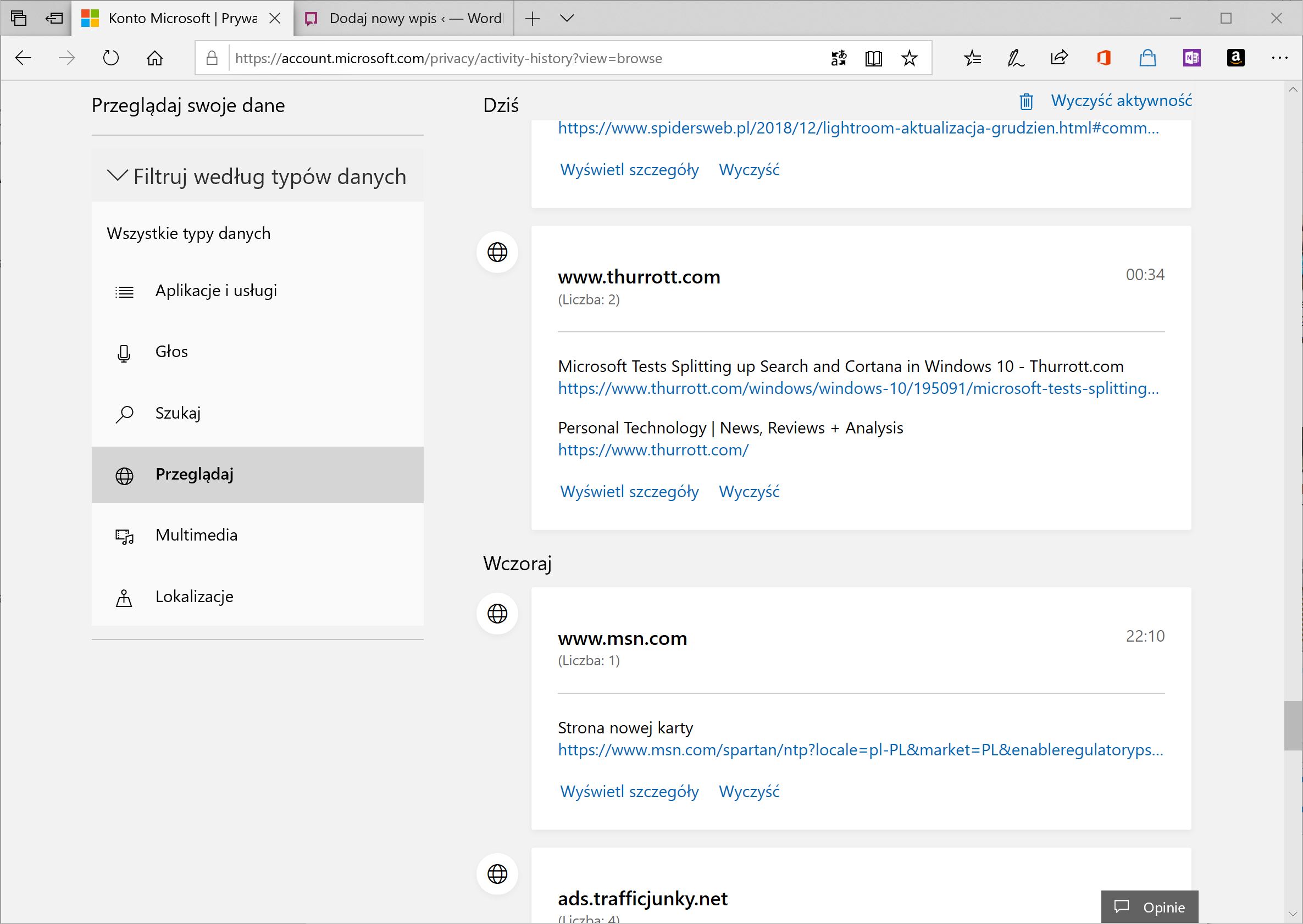Open Reading view icon
The image size is (1303, 924).
874,58
